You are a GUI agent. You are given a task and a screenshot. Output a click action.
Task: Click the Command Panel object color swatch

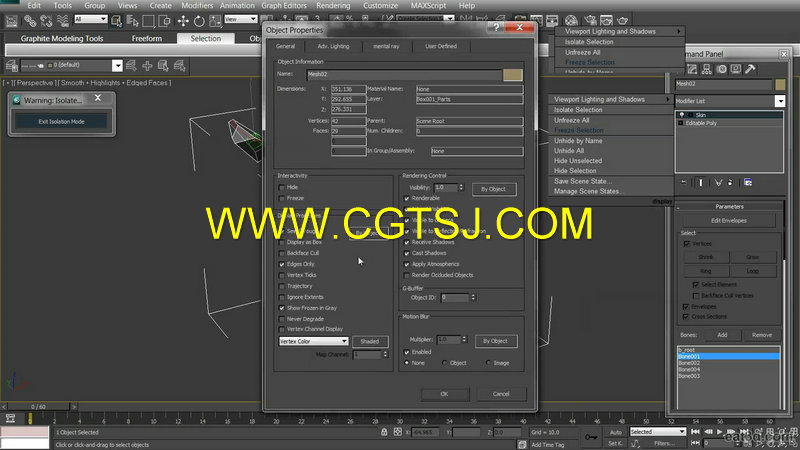(x=780, y=84)
